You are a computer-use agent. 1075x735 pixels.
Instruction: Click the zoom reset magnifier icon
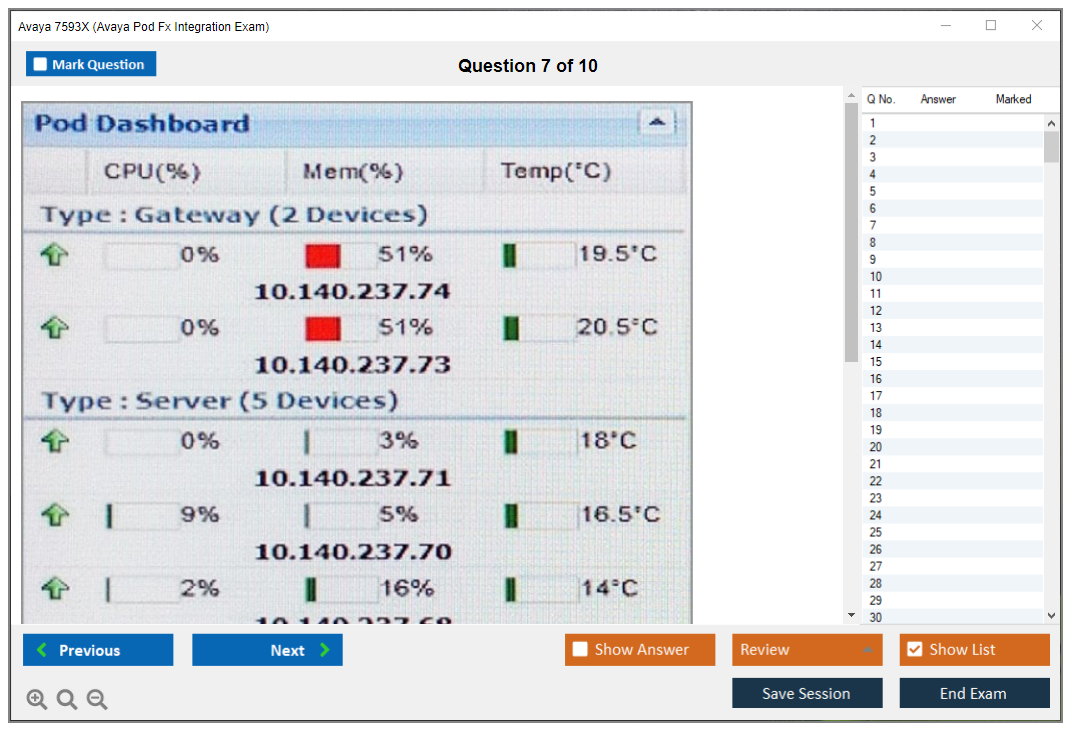click(x=67, y=700)
